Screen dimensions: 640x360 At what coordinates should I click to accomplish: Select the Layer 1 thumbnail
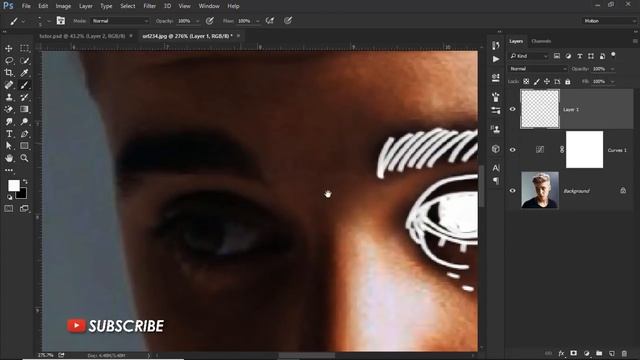(x=540, y=109)
